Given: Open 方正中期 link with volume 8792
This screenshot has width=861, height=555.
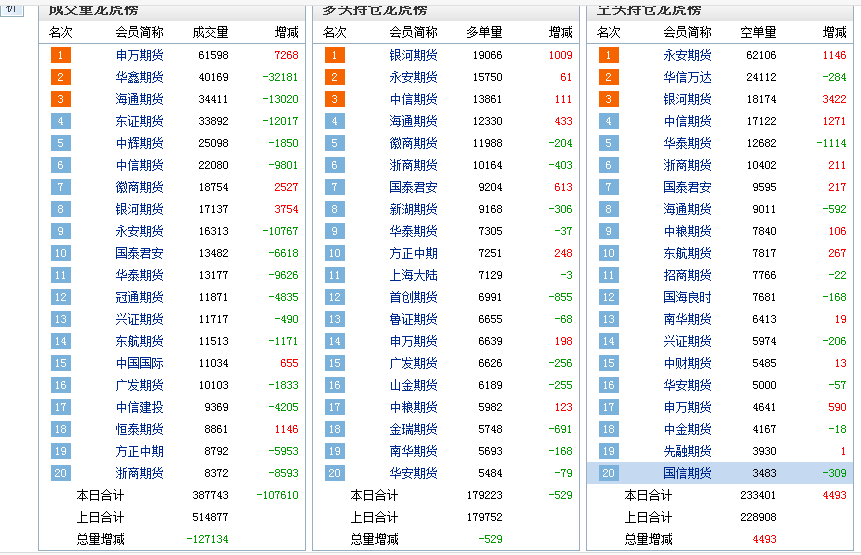Looking at the screenshot, I should click(x=139, y=451).
